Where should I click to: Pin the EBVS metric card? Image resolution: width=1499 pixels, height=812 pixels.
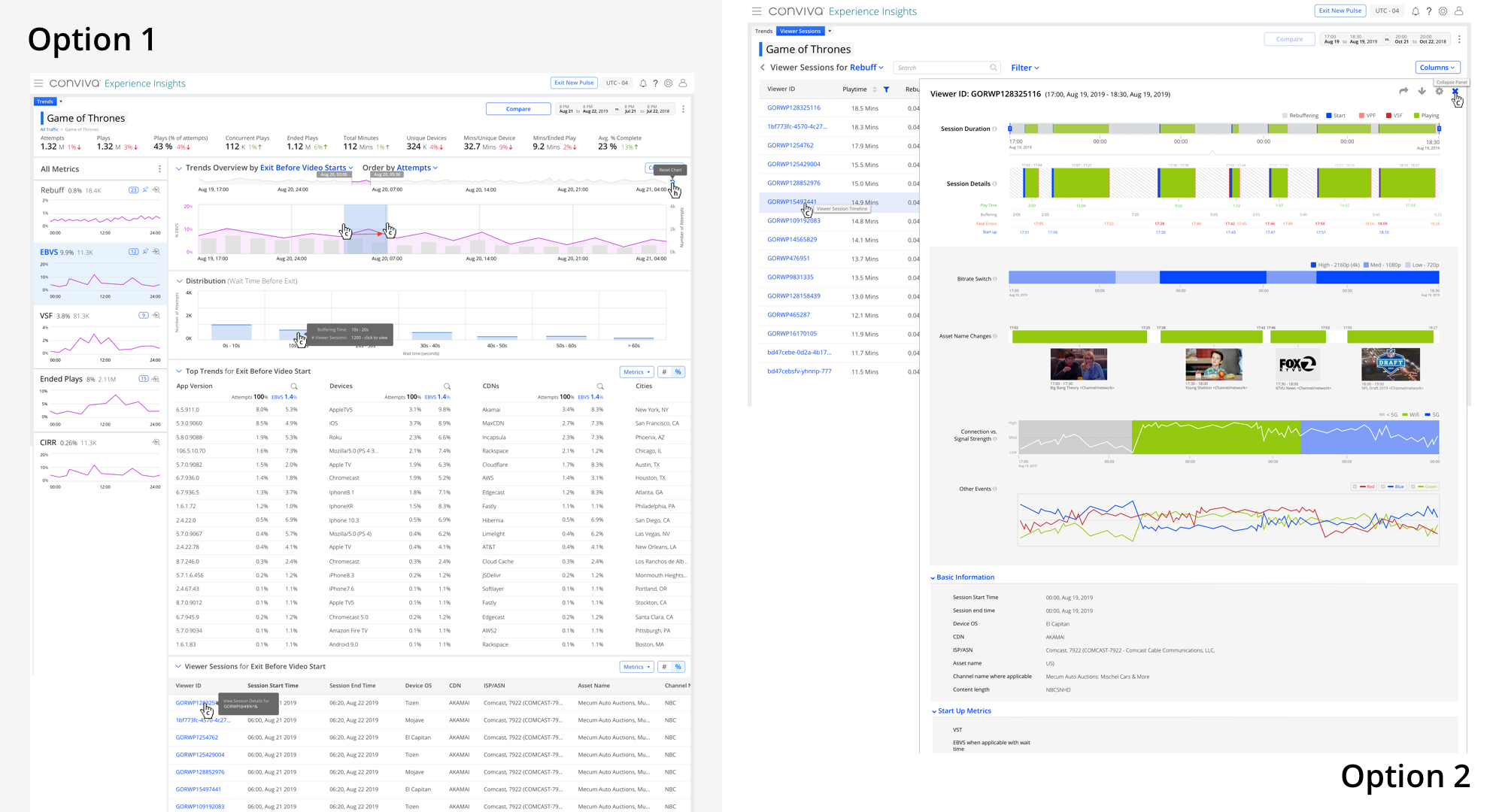(146, 252)
